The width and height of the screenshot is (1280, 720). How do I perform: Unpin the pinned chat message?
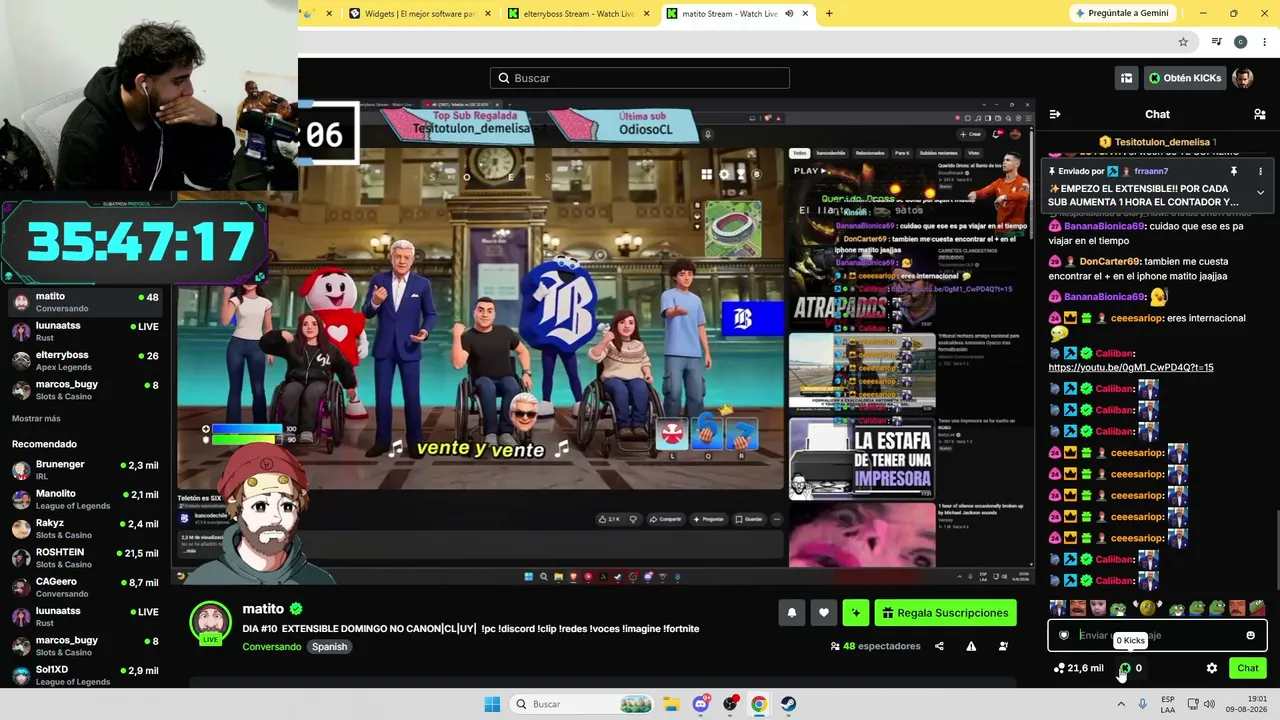[1234, 171]
